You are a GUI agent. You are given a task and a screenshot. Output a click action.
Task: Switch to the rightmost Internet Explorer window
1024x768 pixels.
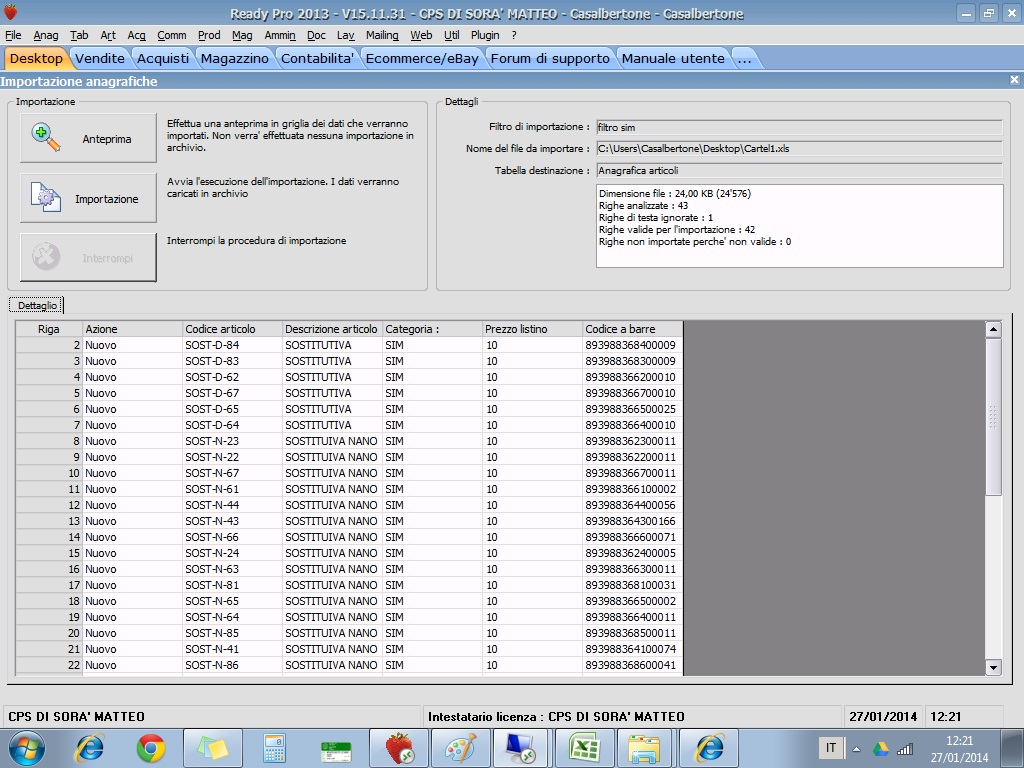coord(709,748)
